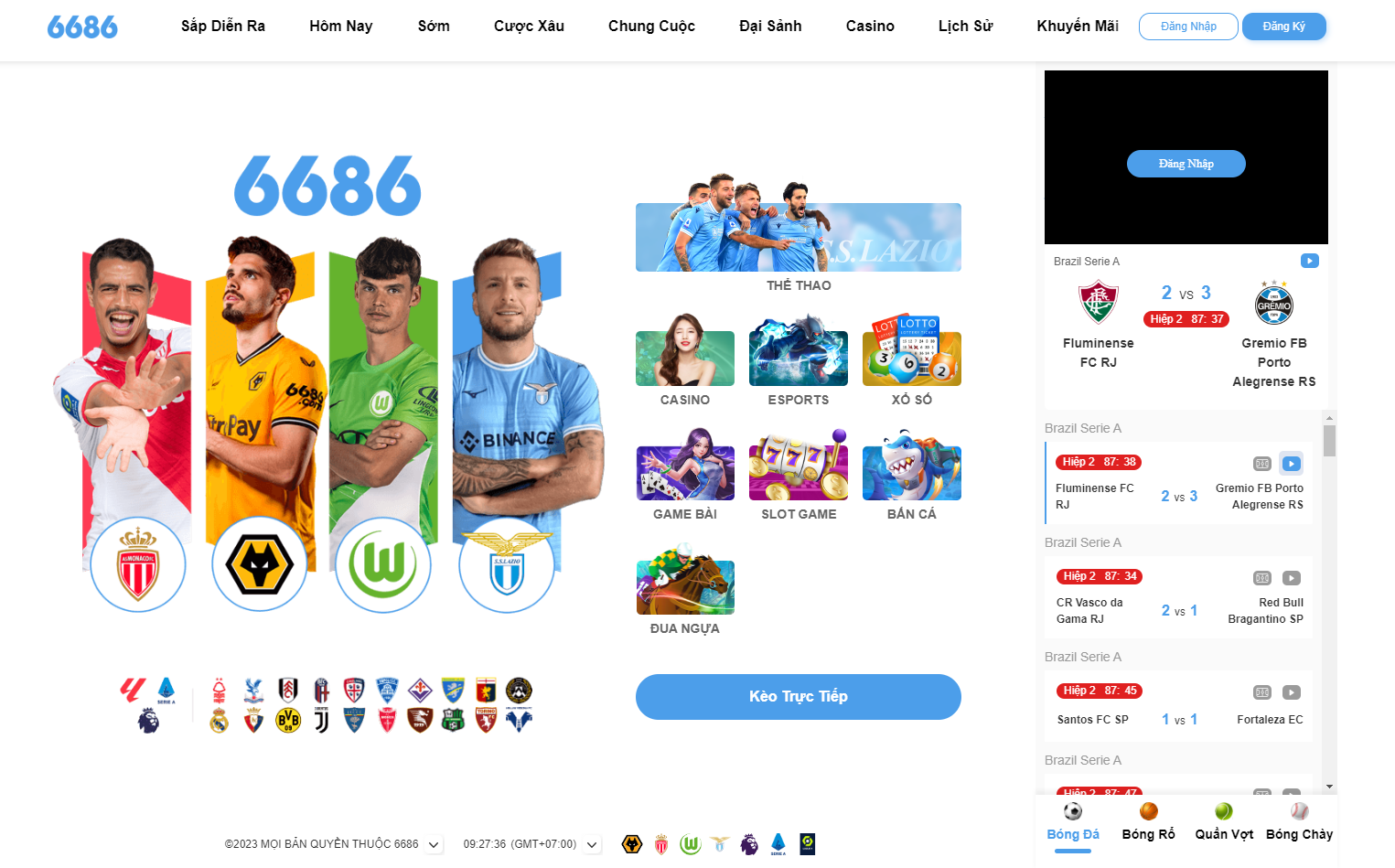Open the Cược Xâu menu item
The image size is (1395, 868).
(529, 27)
